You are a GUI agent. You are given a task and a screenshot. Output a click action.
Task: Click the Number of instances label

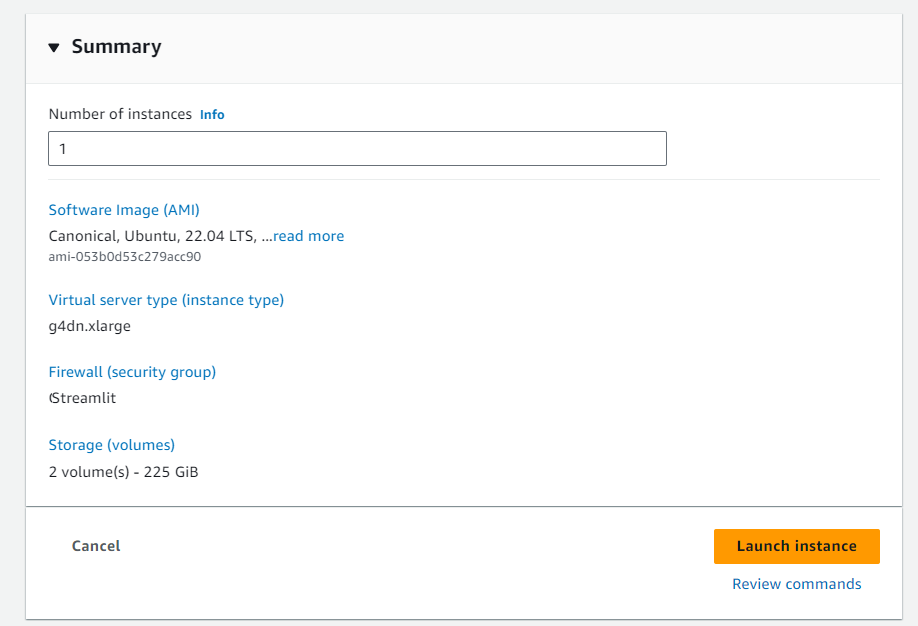120,114
